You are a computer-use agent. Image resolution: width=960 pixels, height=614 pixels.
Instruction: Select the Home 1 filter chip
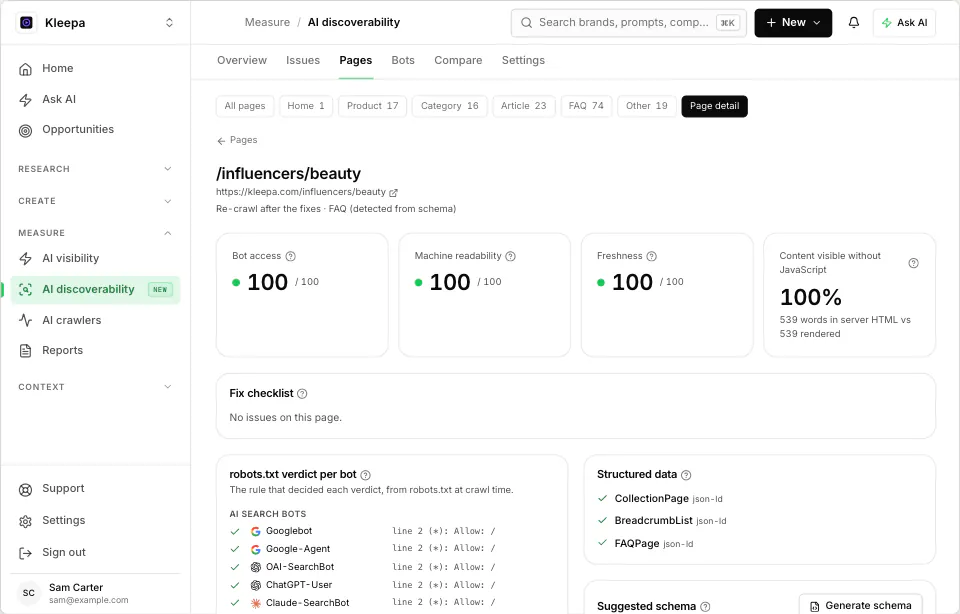pos(306,106)
